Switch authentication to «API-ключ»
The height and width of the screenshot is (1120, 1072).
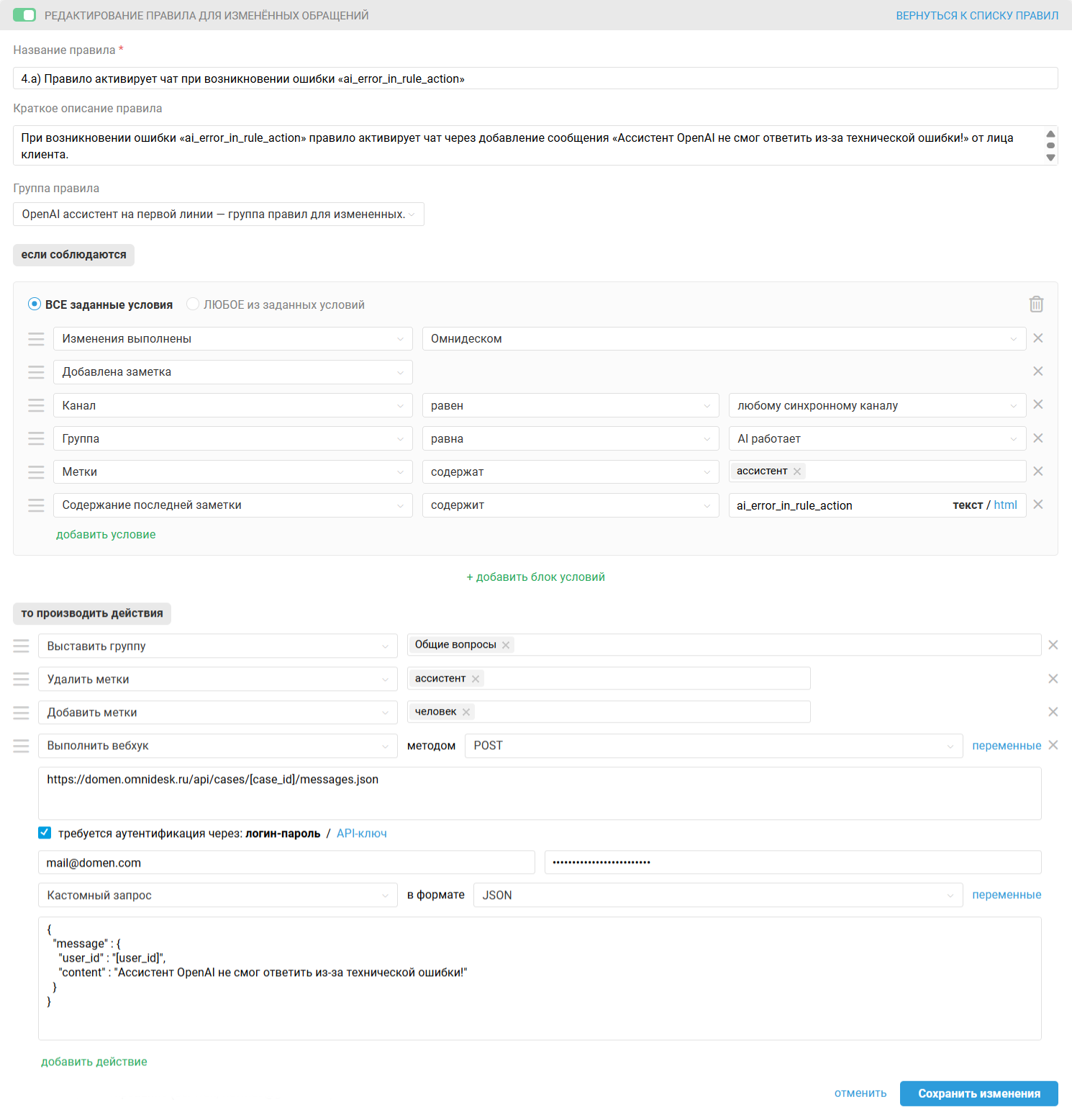click(x=362, y=834)
